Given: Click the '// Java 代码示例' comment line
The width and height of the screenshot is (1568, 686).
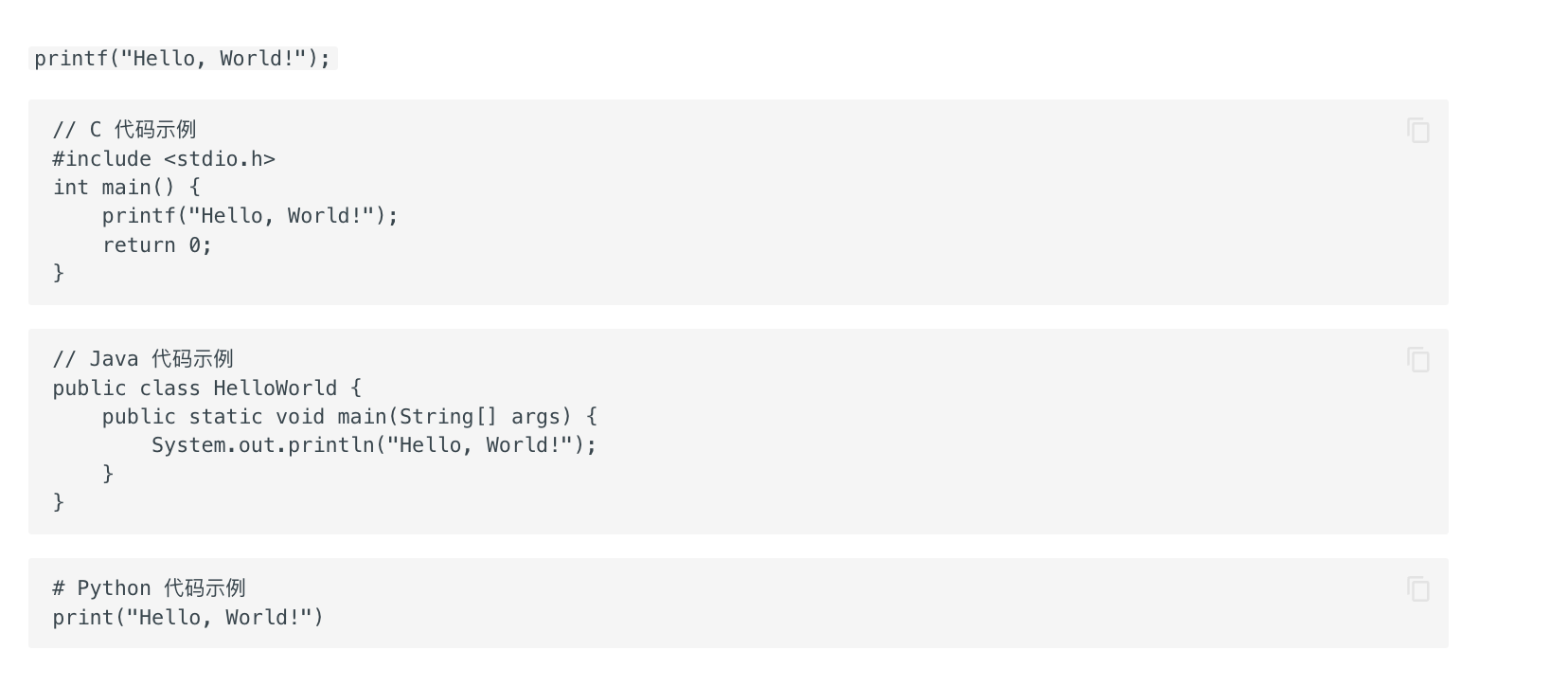Looking at the screenshot, I should (143, 359).
